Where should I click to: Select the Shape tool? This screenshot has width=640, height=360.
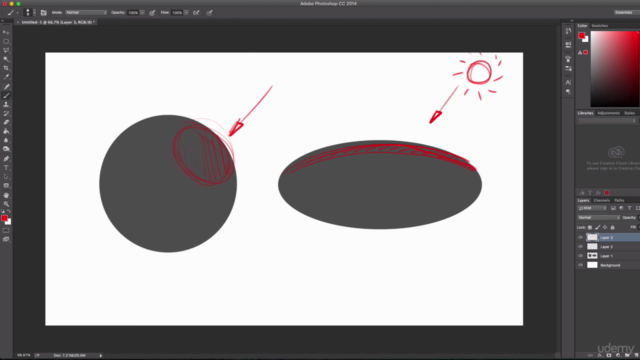tap(6, 186)
